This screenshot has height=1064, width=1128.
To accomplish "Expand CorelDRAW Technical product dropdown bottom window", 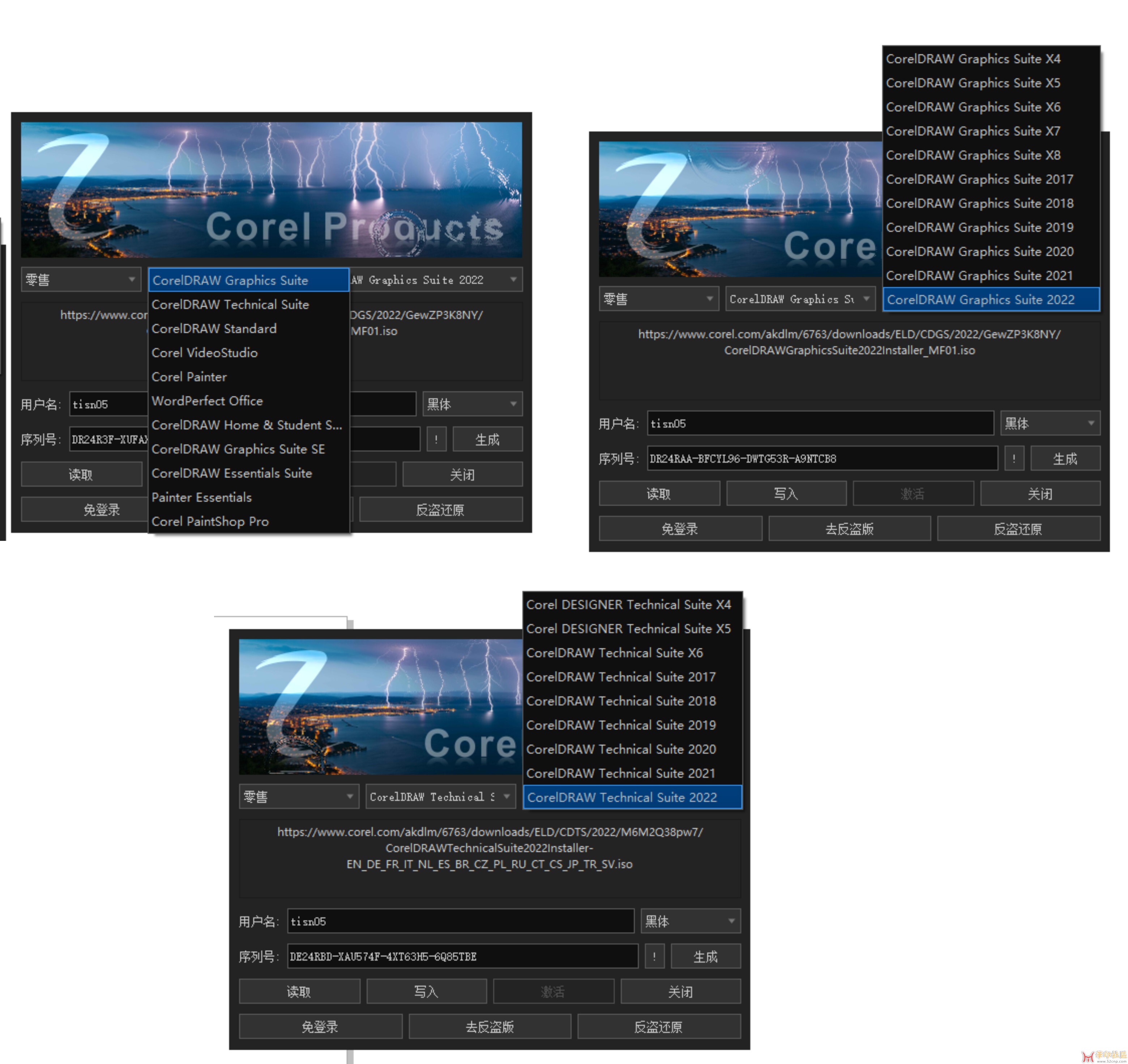I will pos(441,797).
